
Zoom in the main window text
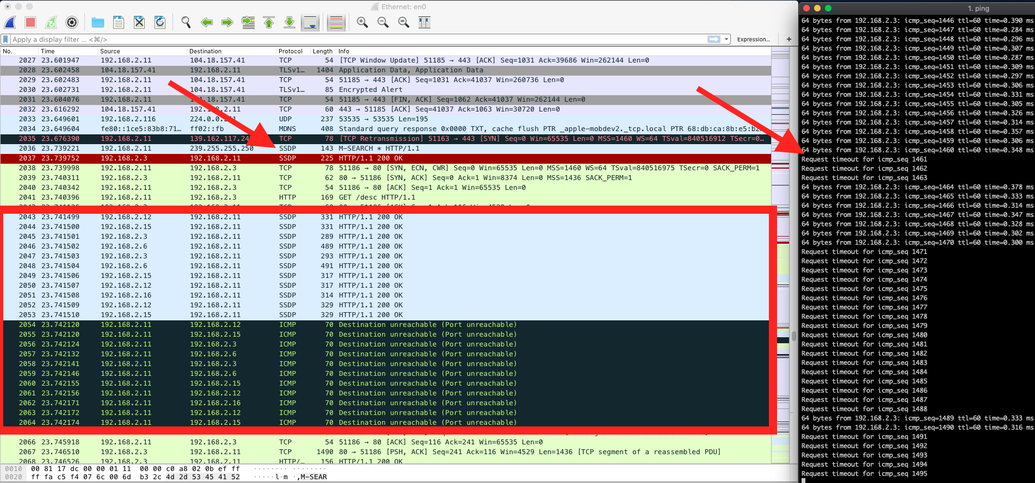[362, 22]
